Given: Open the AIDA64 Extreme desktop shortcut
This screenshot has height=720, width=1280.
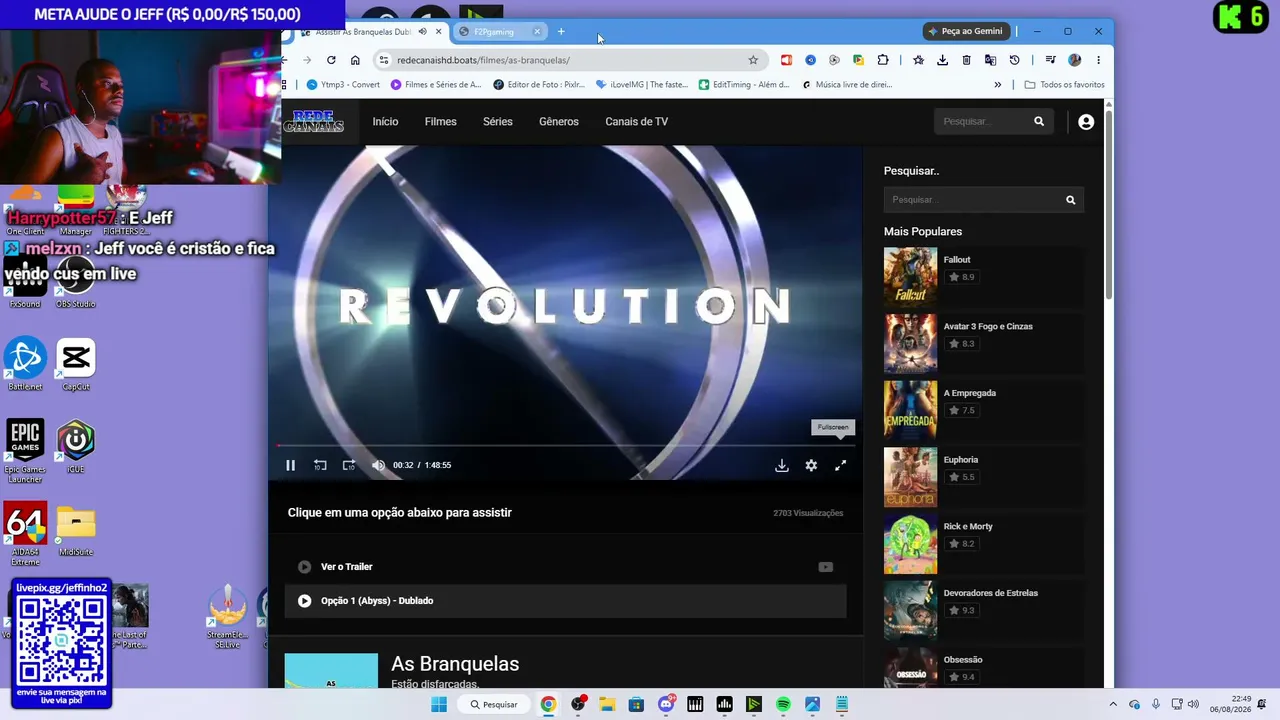Looking at the screenshot, I should click(x=25, y=534).
